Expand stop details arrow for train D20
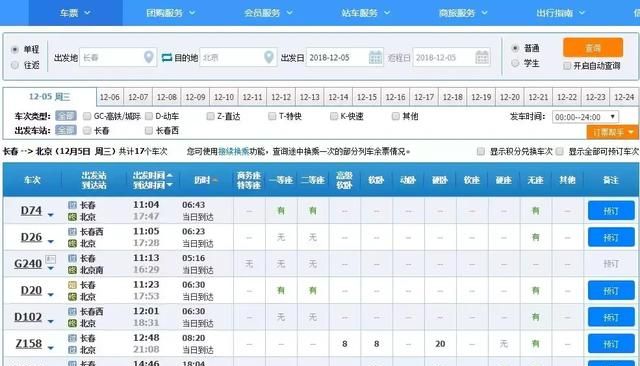Viewport: 640px width, 366px height. tap(51, 295)
